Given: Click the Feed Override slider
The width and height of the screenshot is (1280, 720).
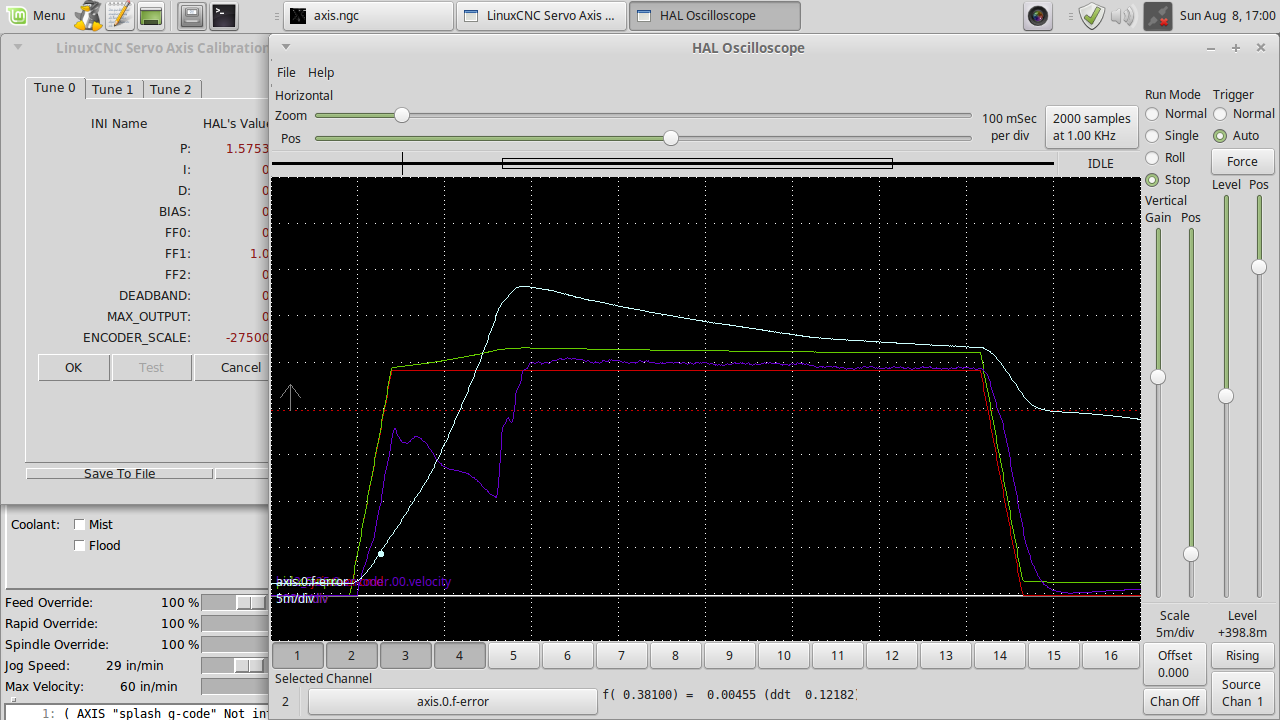Looking at the screenshot, I should coord(236,603).
